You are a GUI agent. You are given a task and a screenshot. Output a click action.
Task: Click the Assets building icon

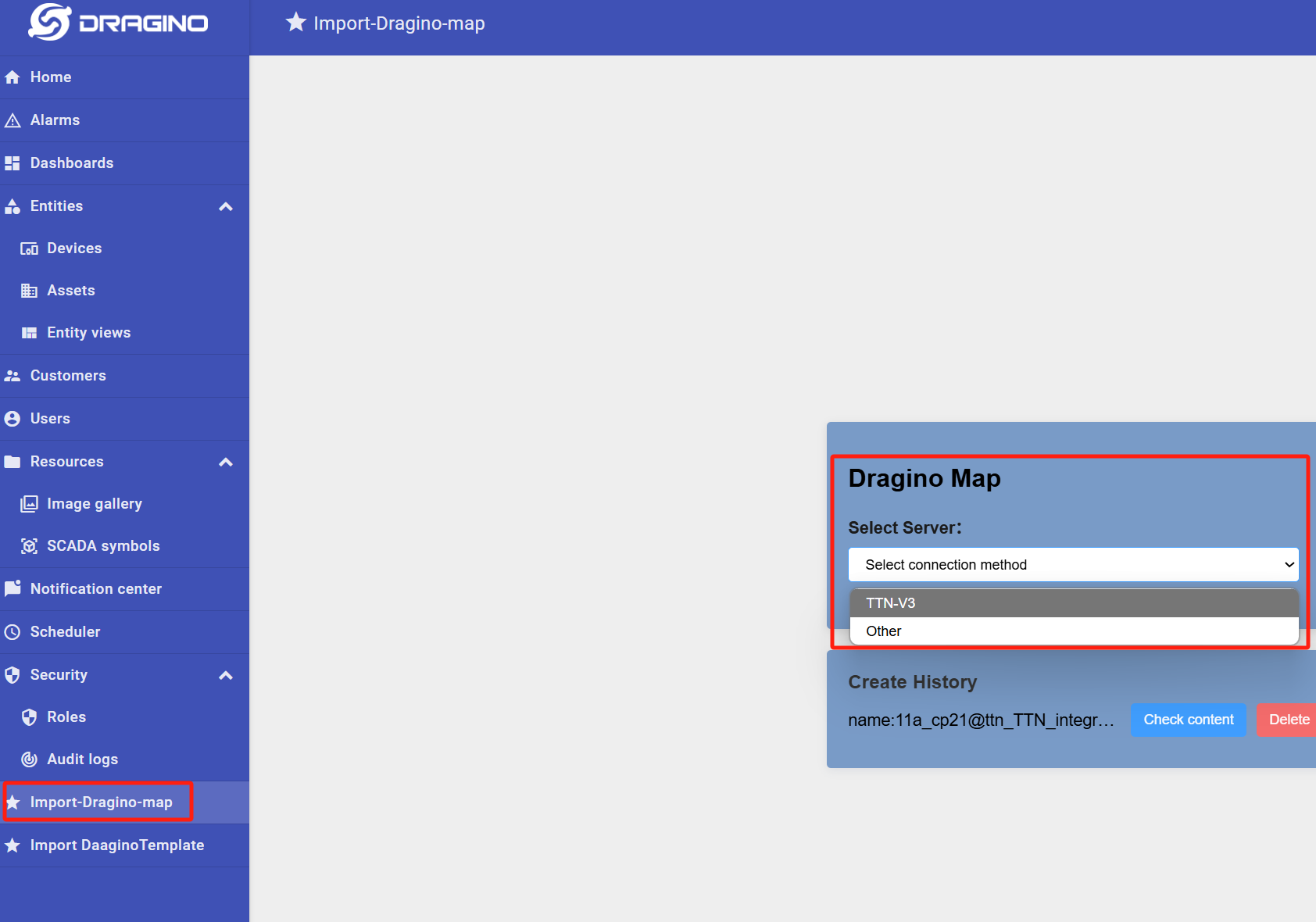(30, 291)
